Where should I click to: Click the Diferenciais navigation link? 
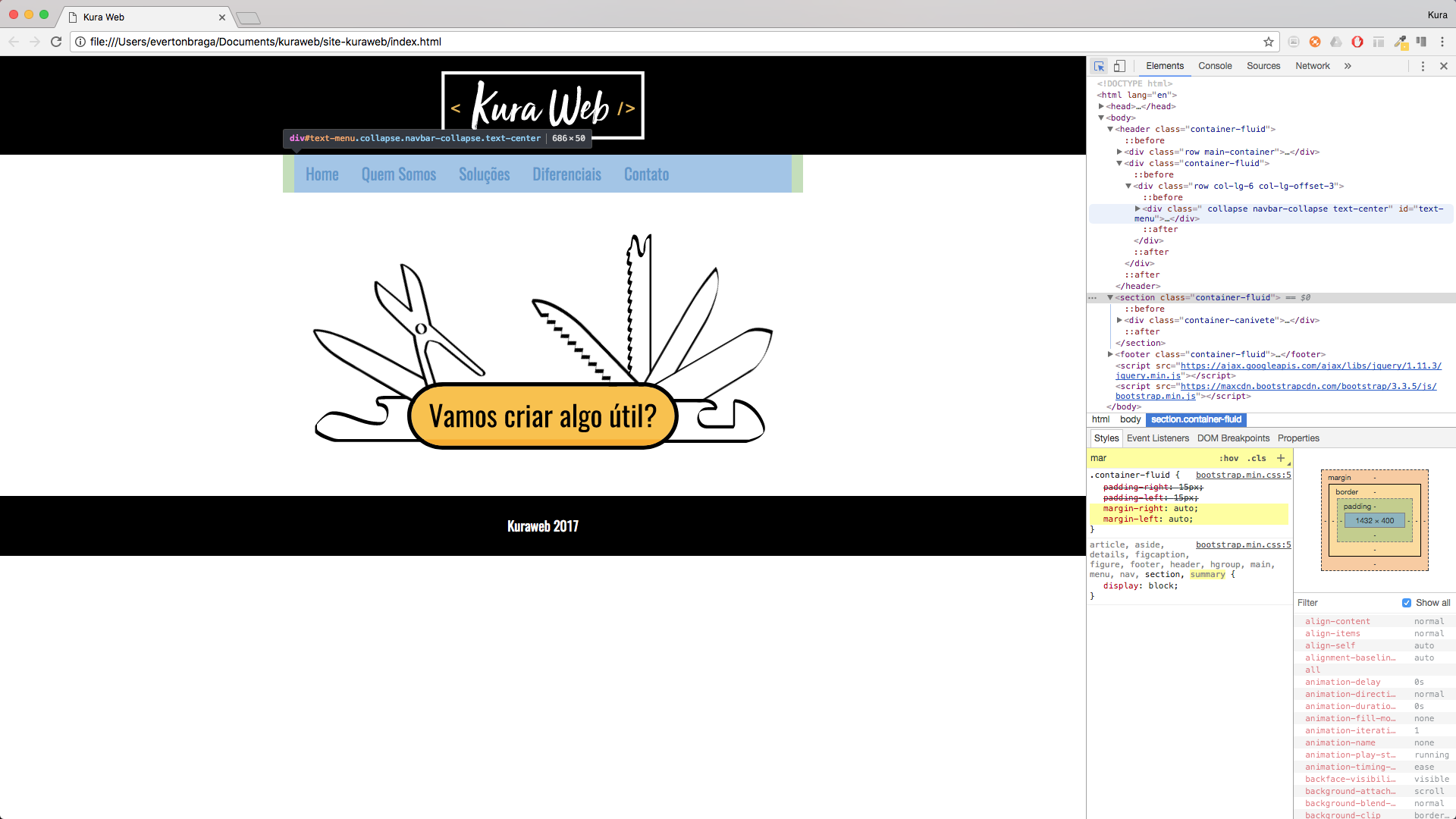(567, 174)
